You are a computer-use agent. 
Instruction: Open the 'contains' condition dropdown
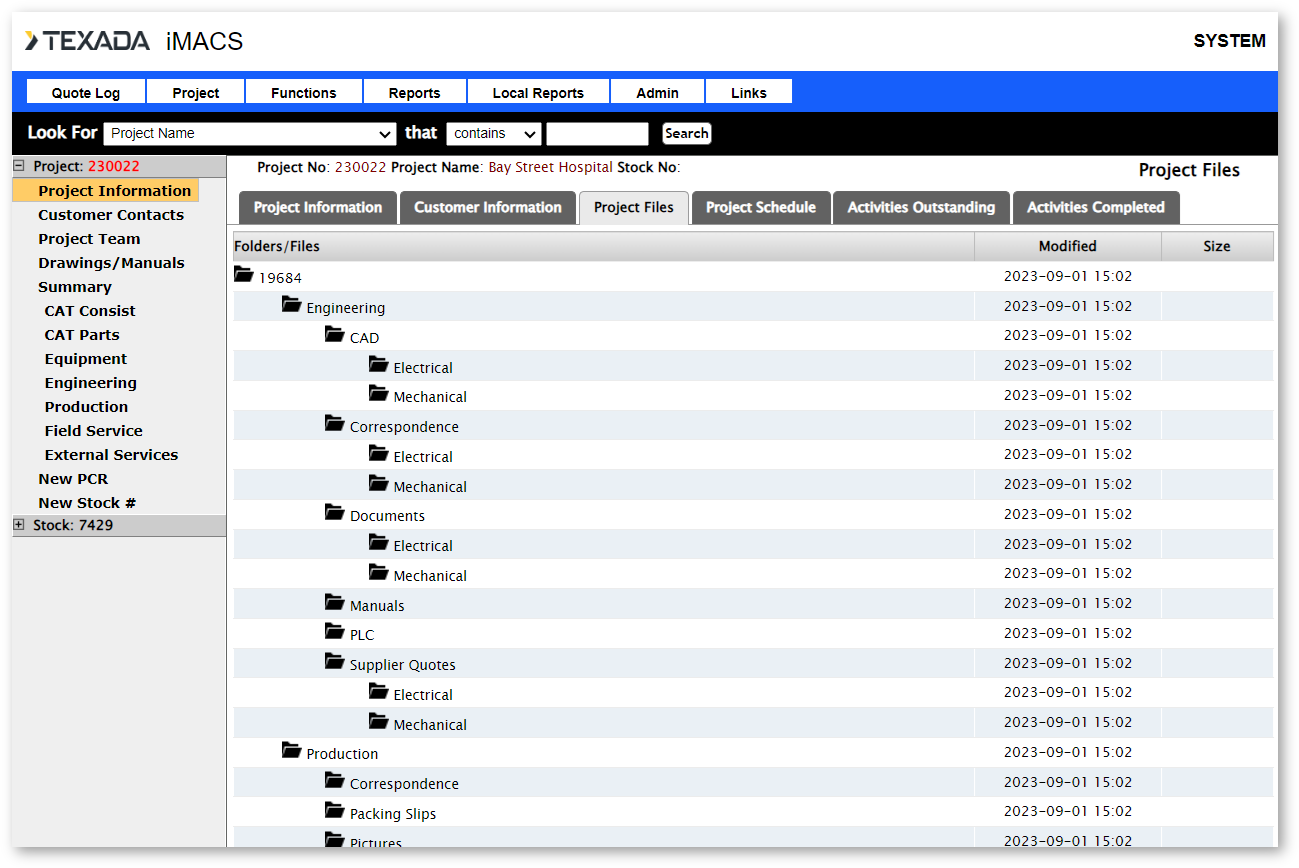click(x=493, y=134)
